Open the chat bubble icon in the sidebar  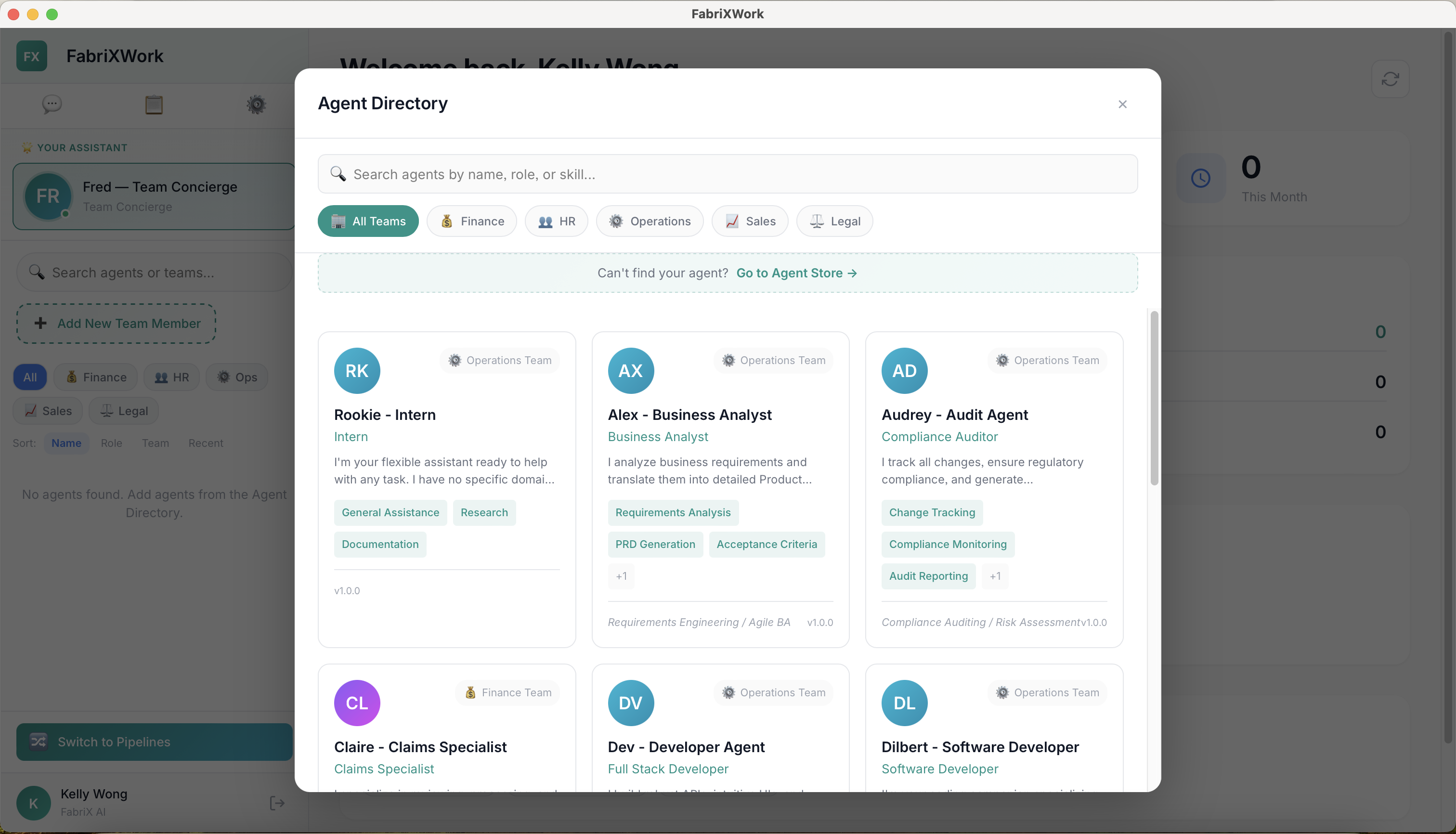(x=52, y=104)
